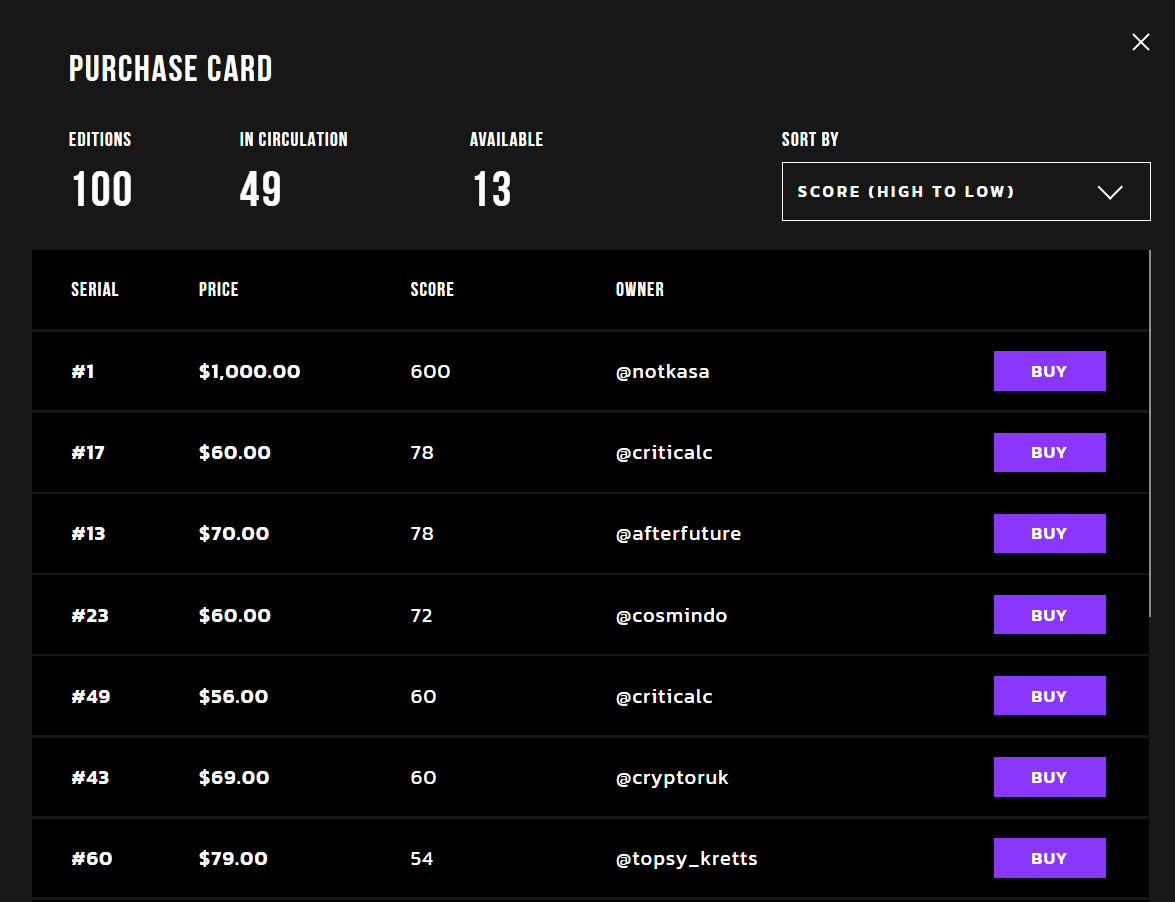Viewport: 1175px width, 902px height.
Task: Buy serial #1 card from @notkasa
Action: pyautogui.click(x=1049, y=371)
